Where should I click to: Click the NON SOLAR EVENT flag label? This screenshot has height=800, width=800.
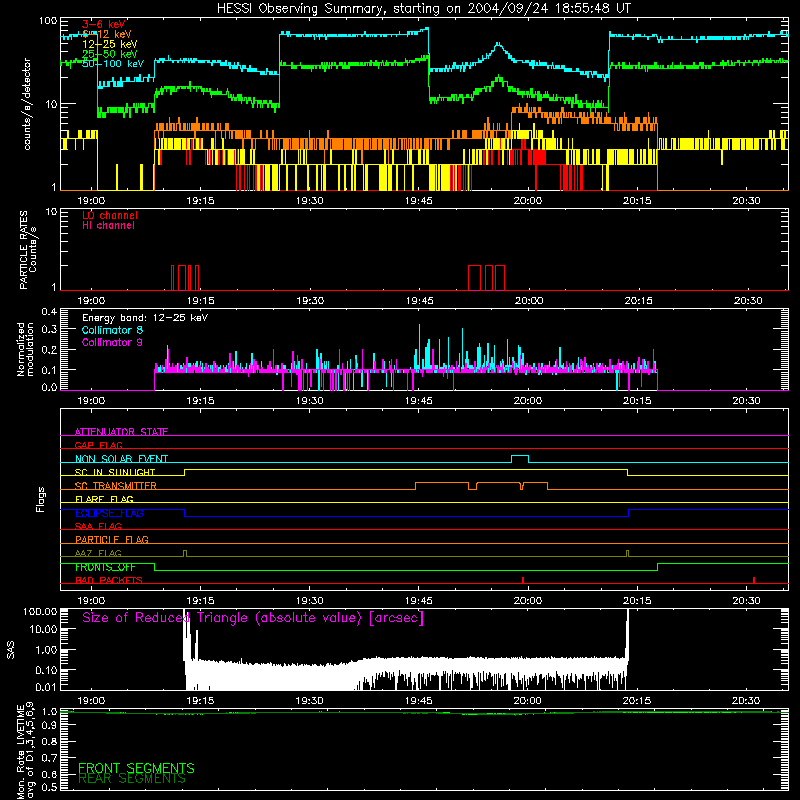[121, 459]
